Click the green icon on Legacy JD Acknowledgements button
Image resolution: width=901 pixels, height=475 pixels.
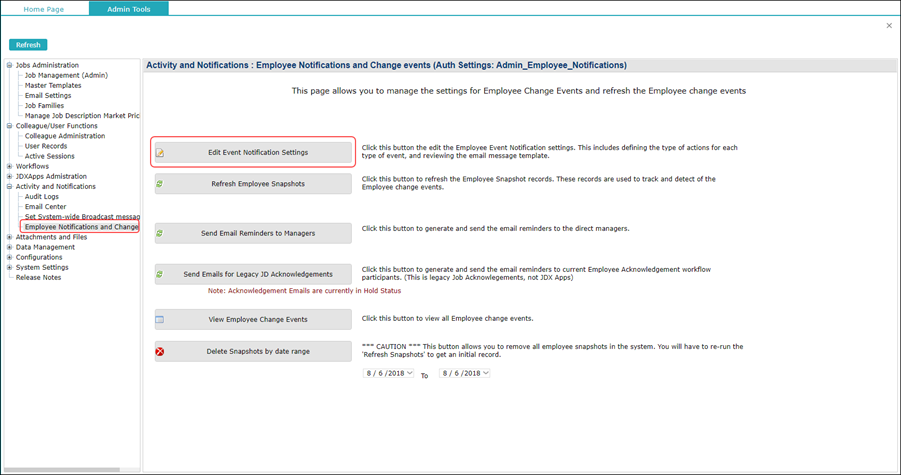tap(160, 274)
